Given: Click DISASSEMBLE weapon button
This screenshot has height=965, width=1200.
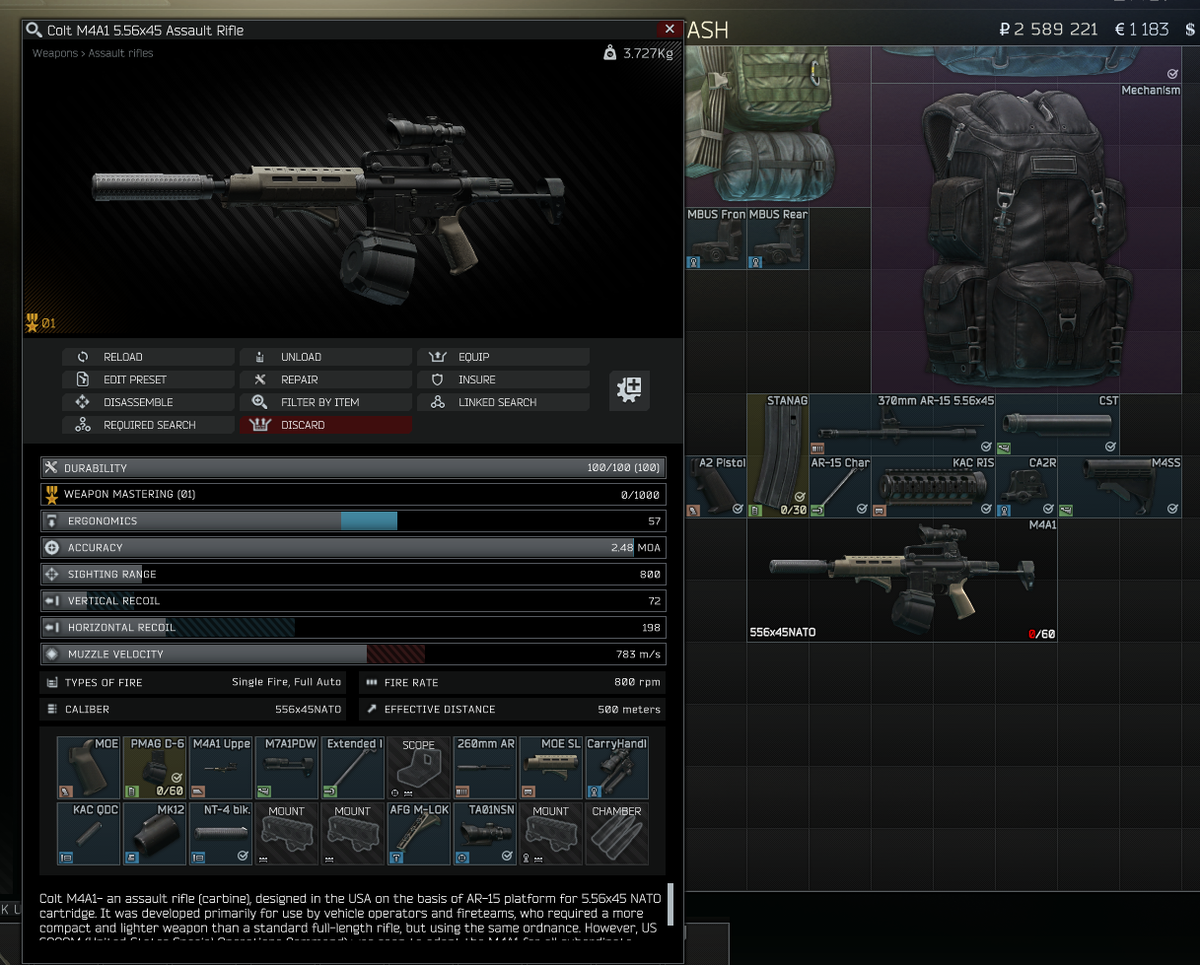Looking at the screenshot, I should [x=148, y=402].
